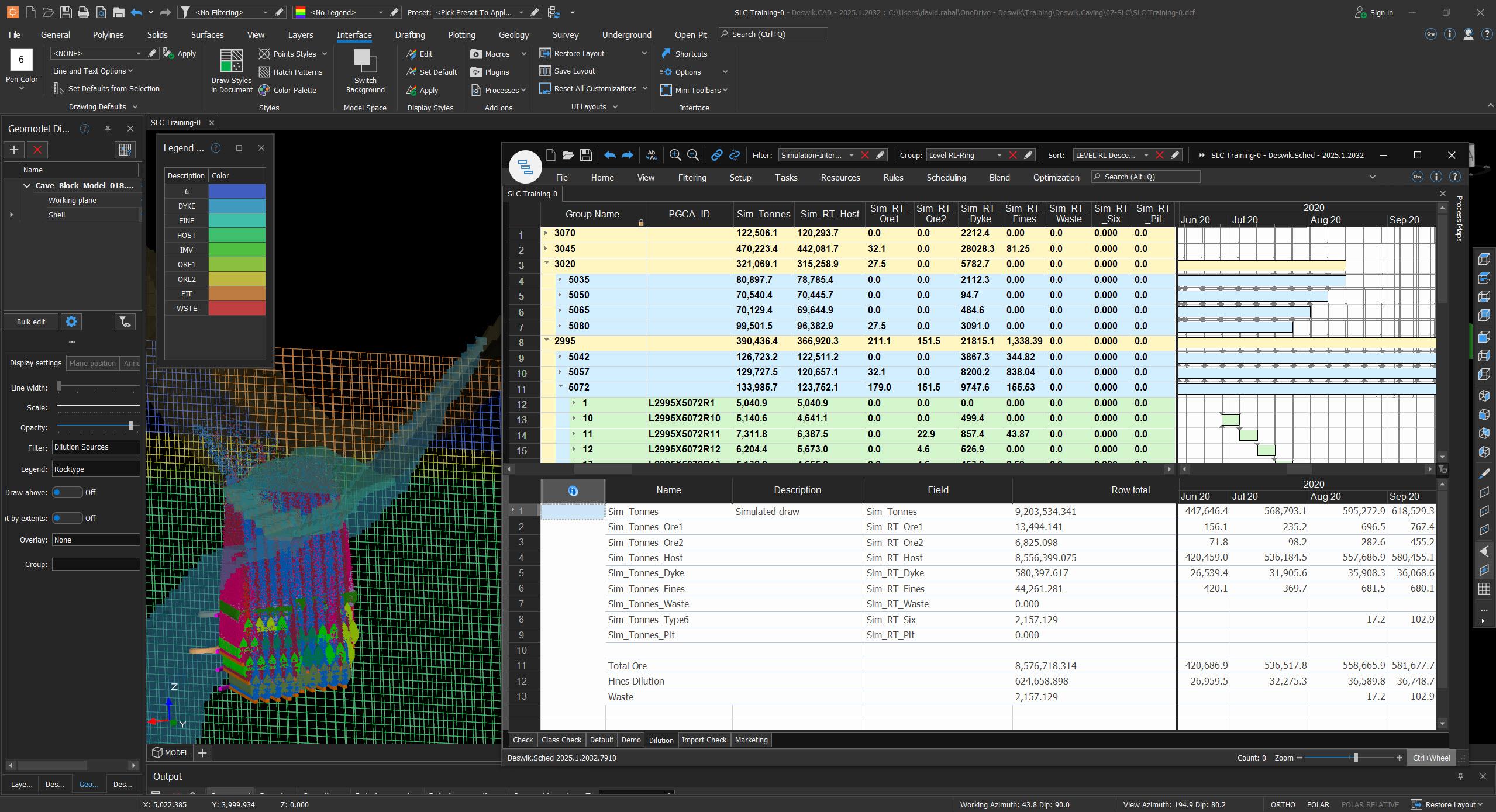Click Save Layout icon
Viewport: 1496px width, 812px height.
[545, 71]
